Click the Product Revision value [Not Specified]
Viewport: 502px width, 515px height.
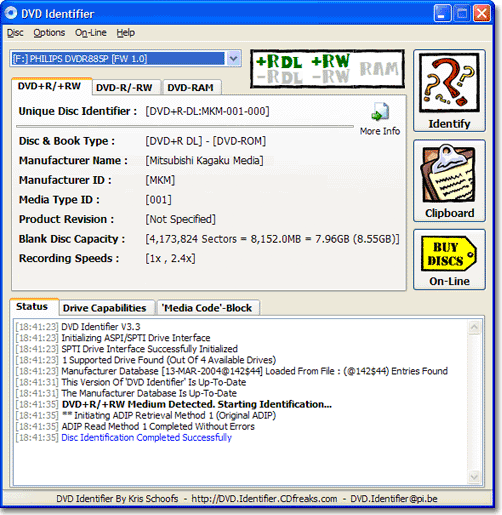(x=180, y=219)
